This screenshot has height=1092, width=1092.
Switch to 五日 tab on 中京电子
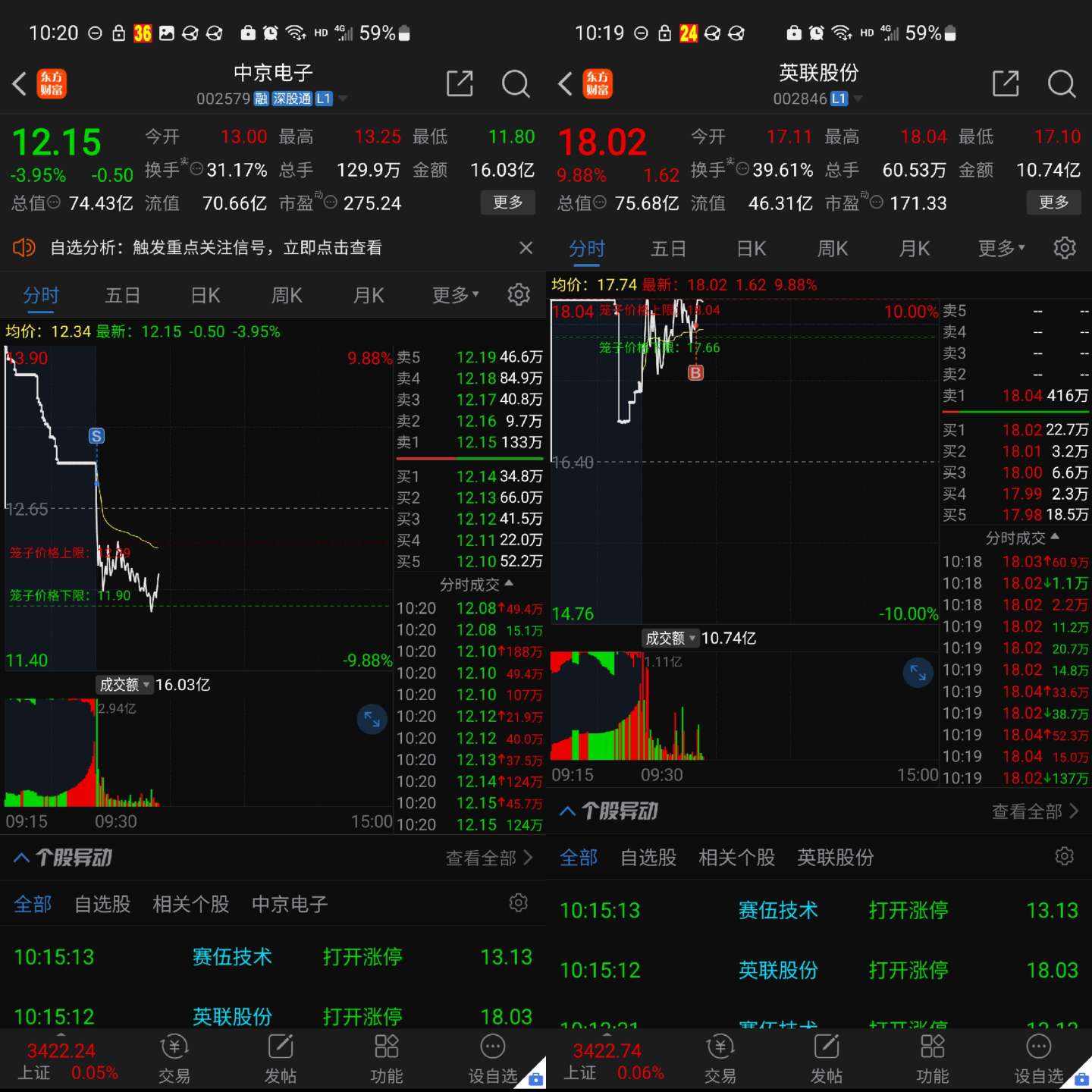(x=123, y=295)
